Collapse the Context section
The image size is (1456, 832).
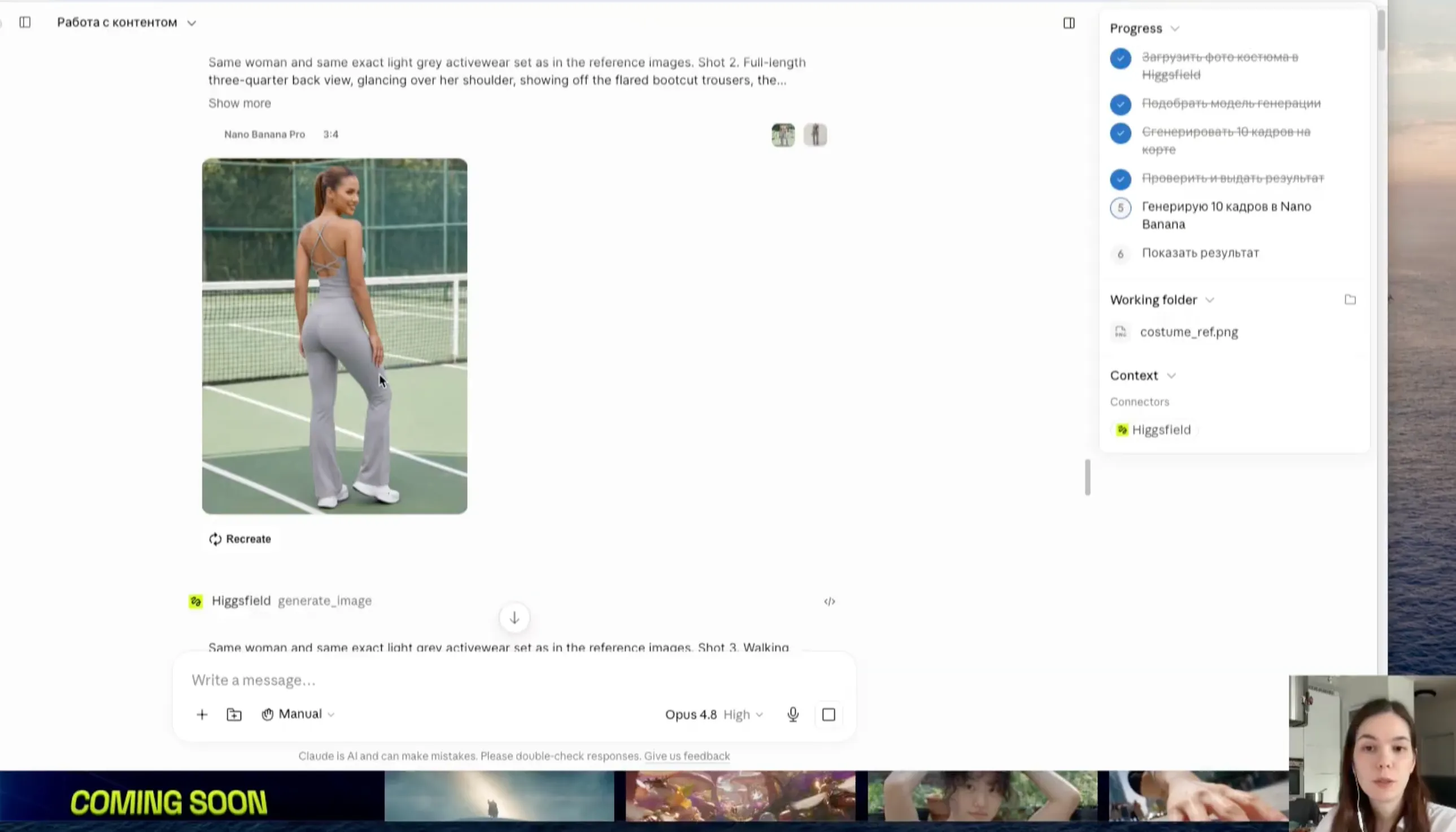(x=1142, y=375)
